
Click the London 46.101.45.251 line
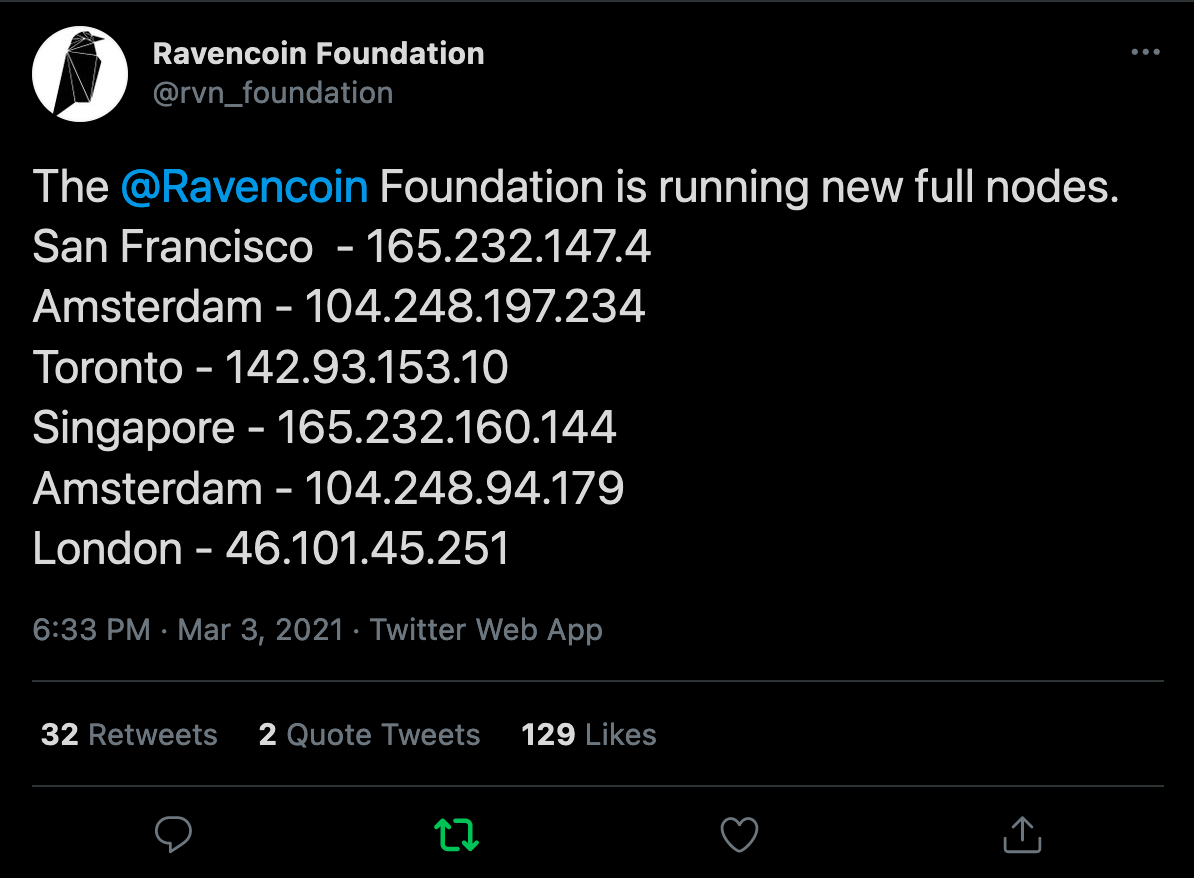[x=271, y=549]
